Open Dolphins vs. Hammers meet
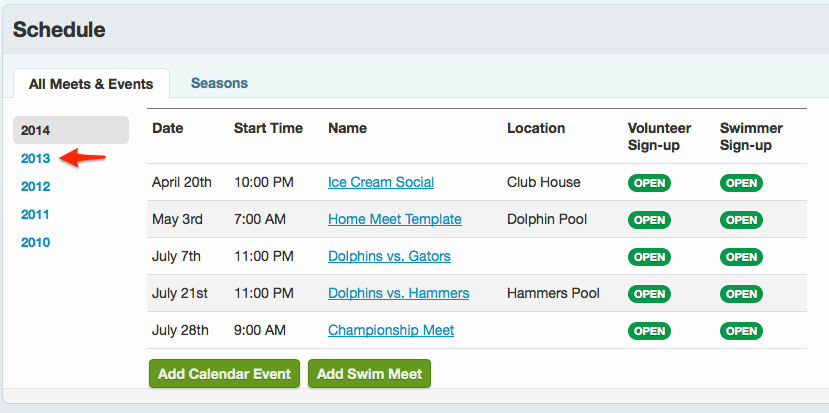829x413 pixels. (x=399, y=293)
